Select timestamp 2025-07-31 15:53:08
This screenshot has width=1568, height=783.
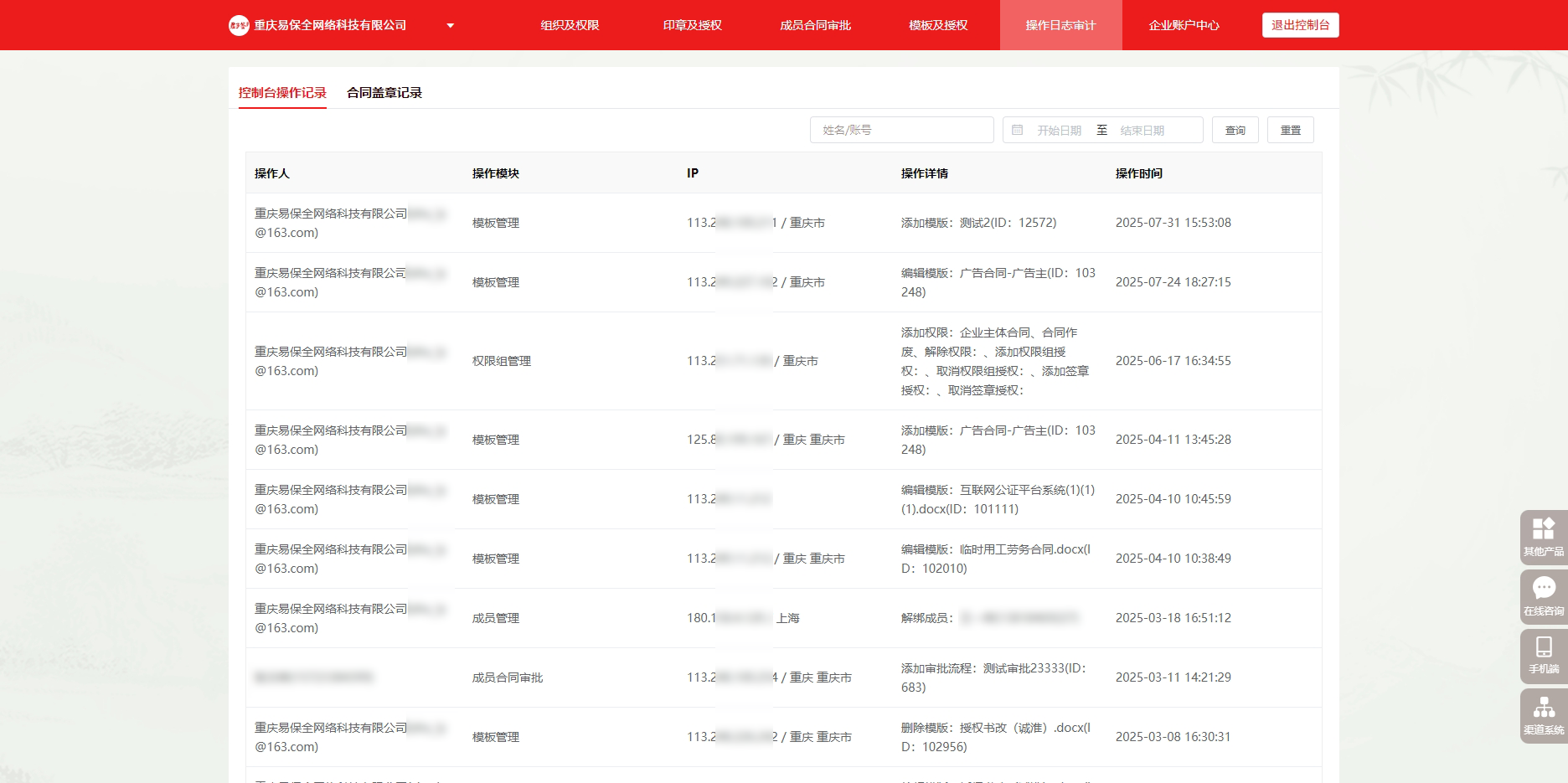pyautogui.click(x=1173, y=223)
